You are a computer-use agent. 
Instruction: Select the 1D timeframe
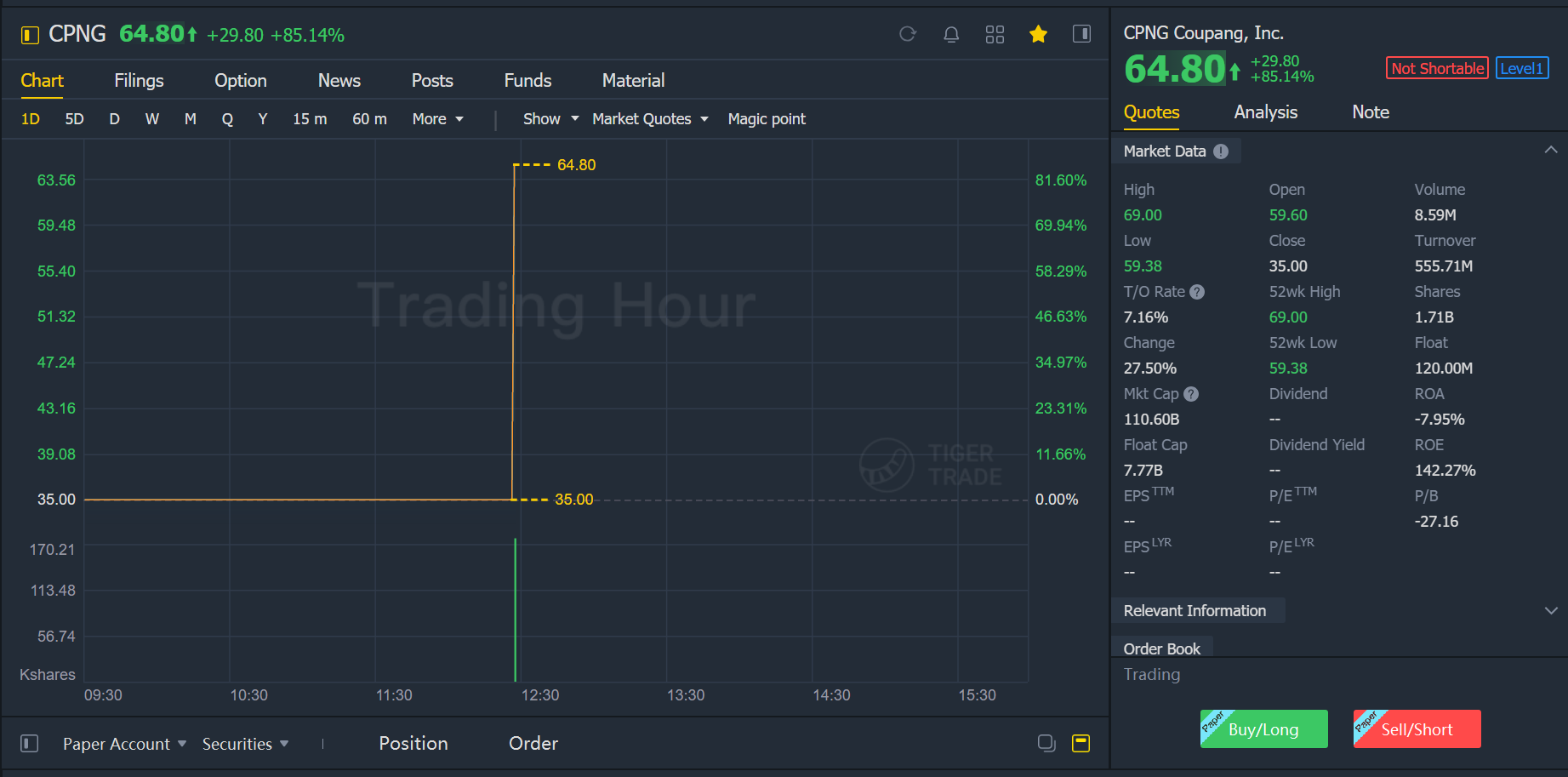point(31,119)
